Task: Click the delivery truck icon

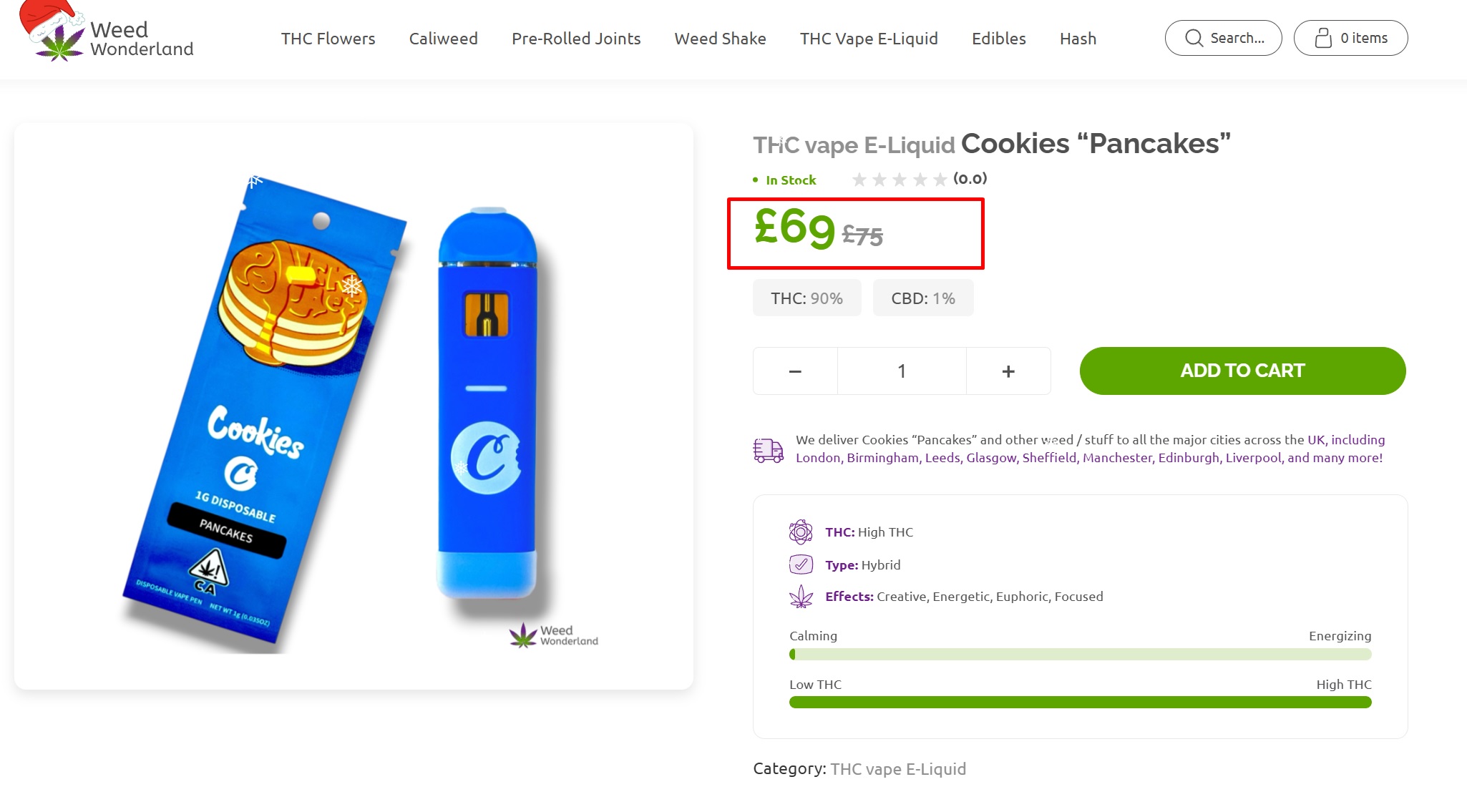Action: (x=769, y=450)
